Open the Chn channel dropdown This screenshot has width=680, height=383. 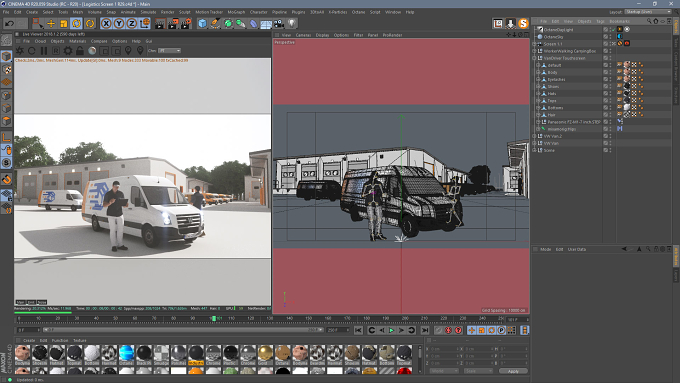point(169,51)
